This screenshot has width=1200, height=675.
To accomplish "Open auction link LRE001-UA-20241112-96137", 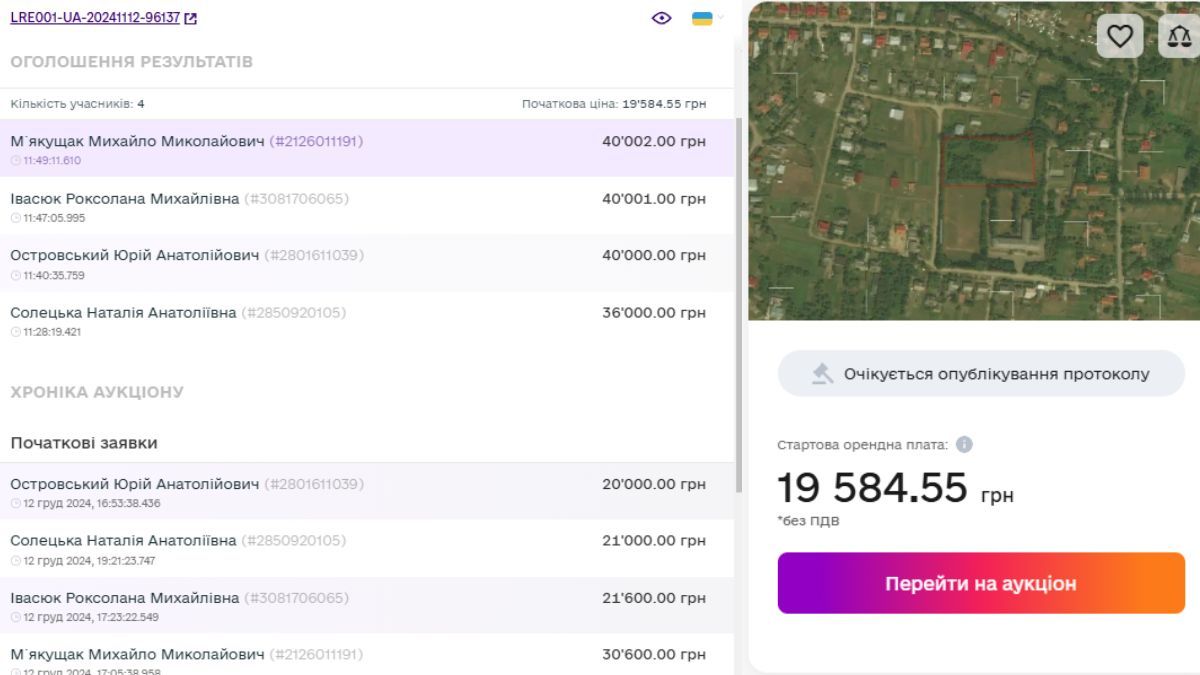I will pos(95,18).
